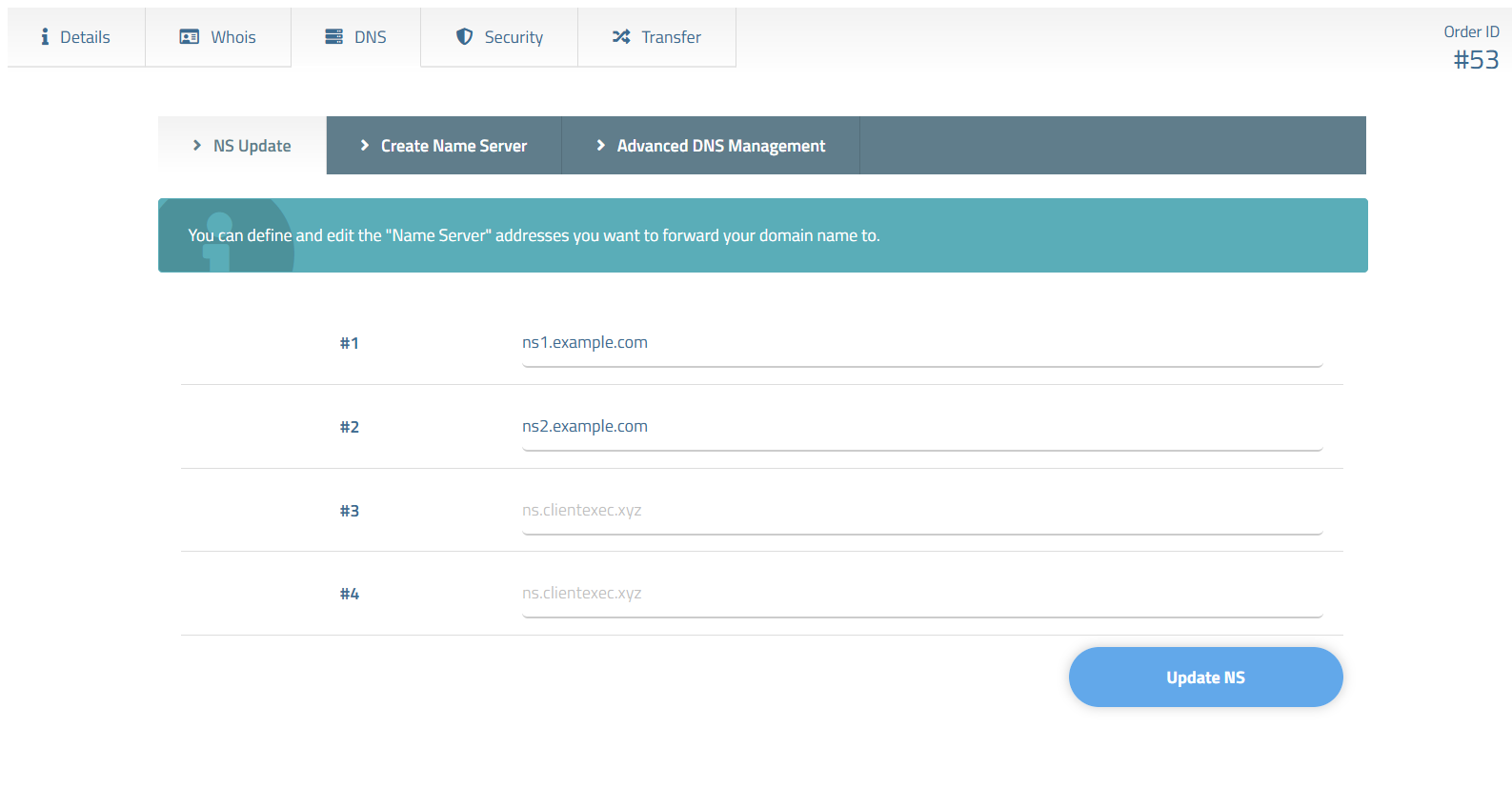The height and width of the screenshot is (789, 1512).
Task: Switch to Create Name Server sub-tab
Action: click(444, 146)
